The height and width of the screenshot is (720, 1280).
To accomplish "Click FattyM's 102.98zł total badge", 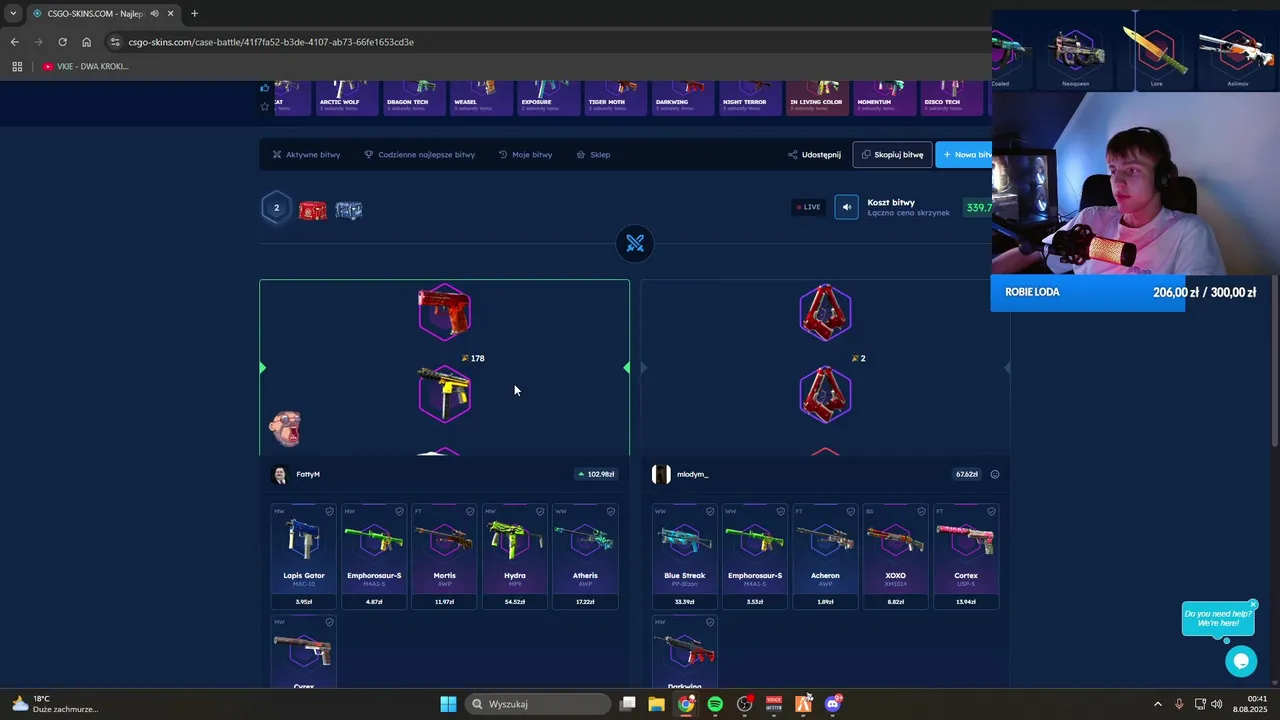I will tap(597, 475).
